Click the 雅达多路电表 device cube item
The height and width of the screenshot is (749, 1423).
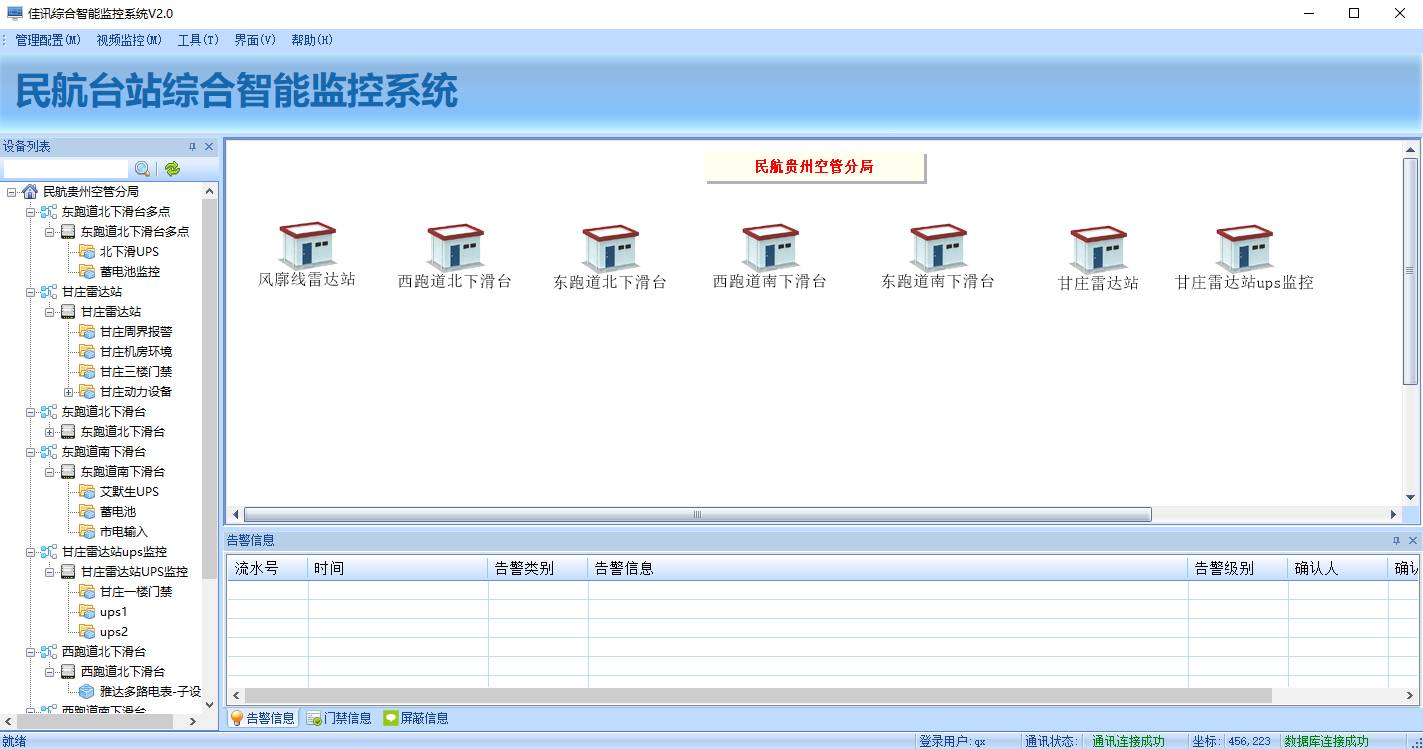149,691
